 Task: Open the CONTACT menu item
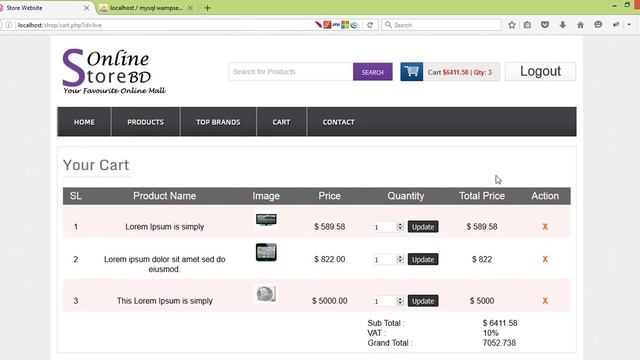click(338, 122)
